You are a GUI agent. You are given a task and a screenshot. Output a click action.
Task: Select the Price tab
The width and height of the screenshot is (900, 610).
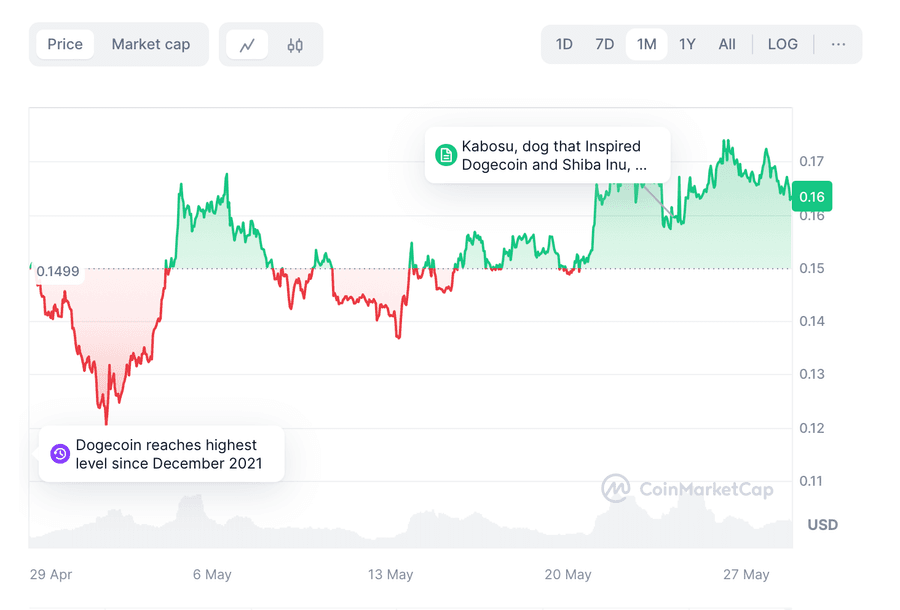pos(65,44)
